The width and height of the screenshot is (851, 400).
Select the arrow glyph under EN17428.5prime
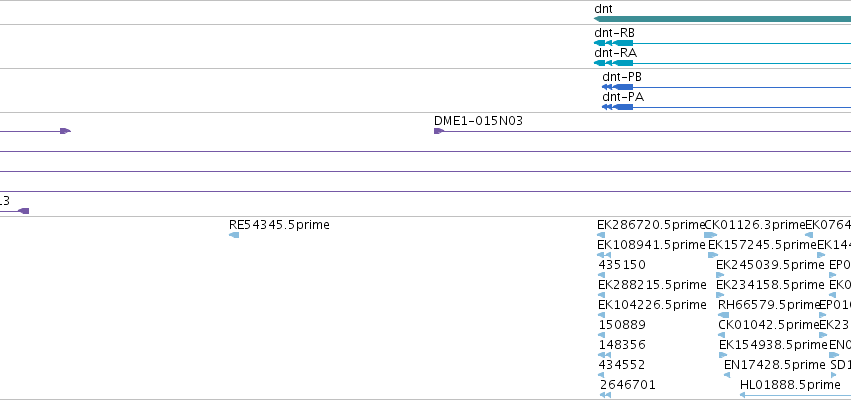pos(727,375)
